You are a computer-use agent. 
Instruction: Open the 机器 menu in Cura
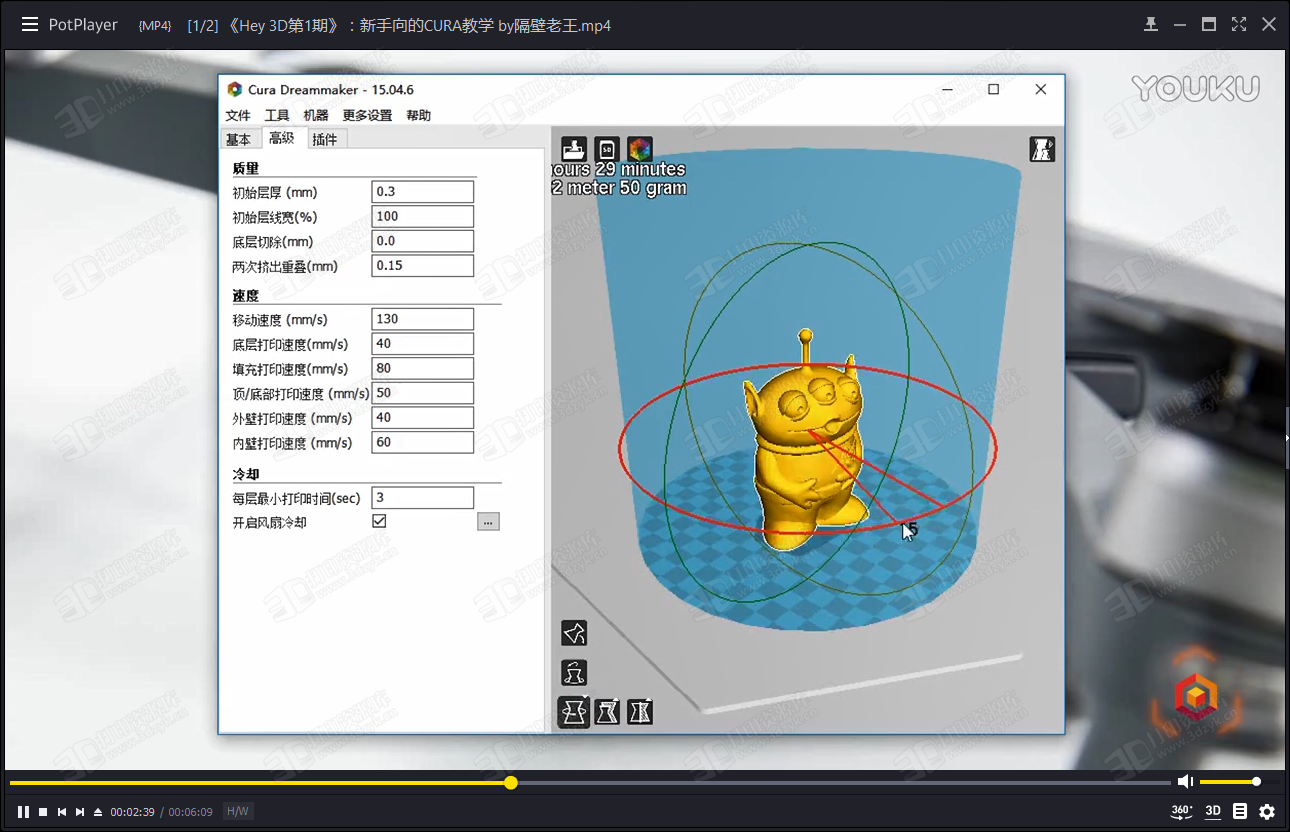pyautogui.click(x=316, y=116)
